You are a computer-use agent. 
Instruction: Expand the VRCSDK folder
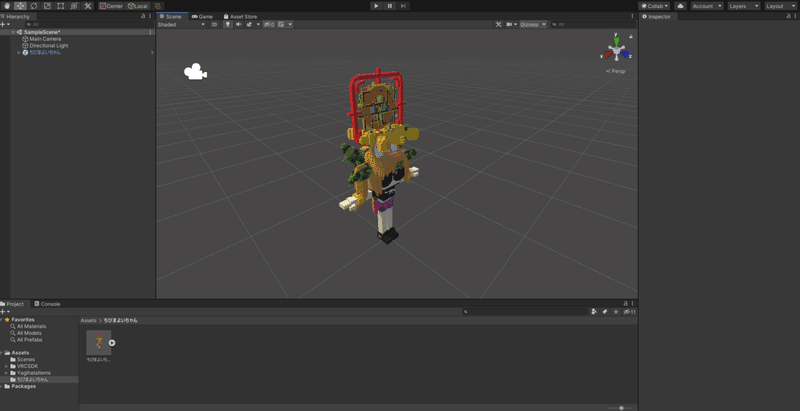pos(7,366)
